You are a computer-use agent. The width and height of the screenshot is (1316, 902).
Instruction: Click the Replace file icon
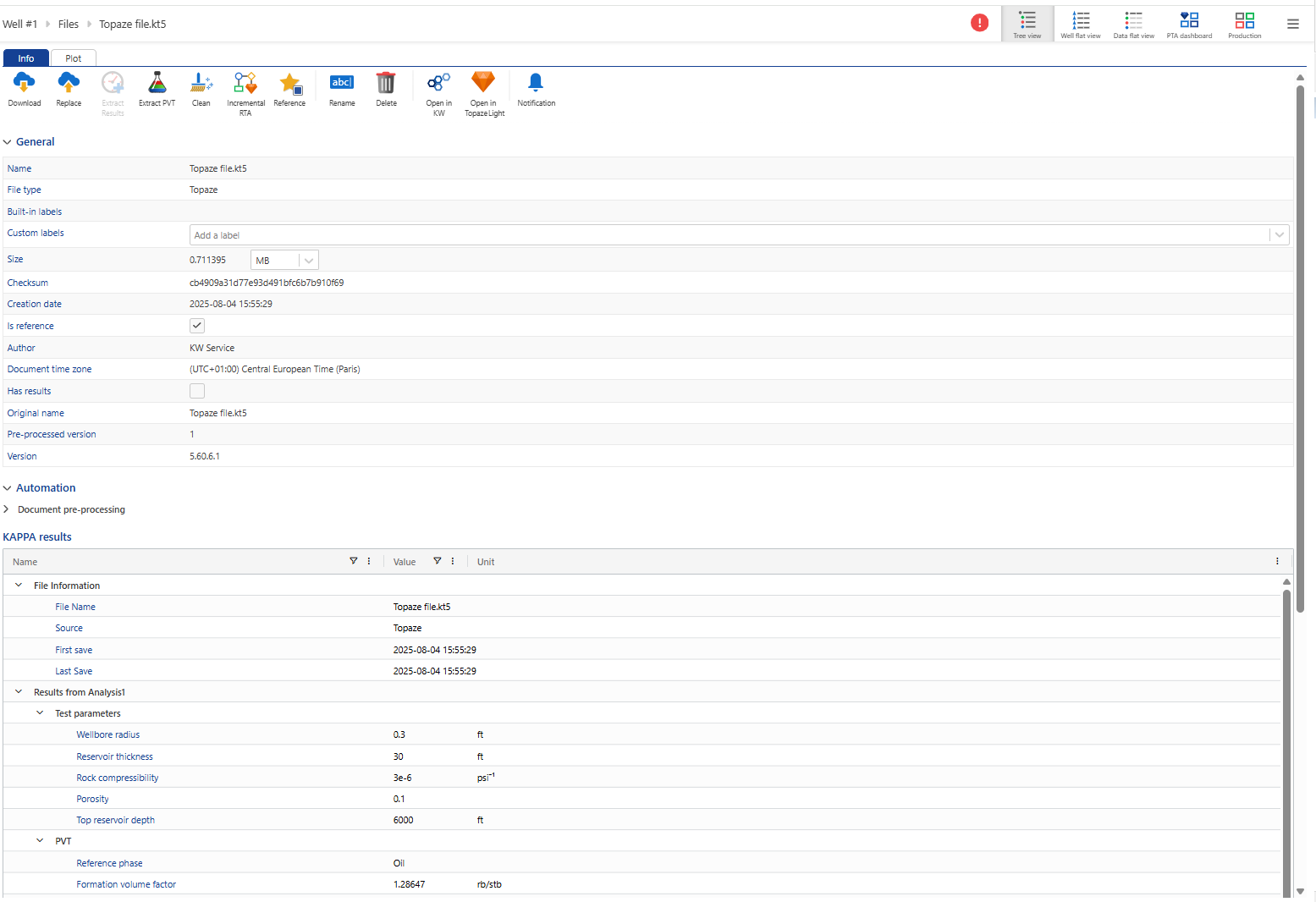pos(69,90)
